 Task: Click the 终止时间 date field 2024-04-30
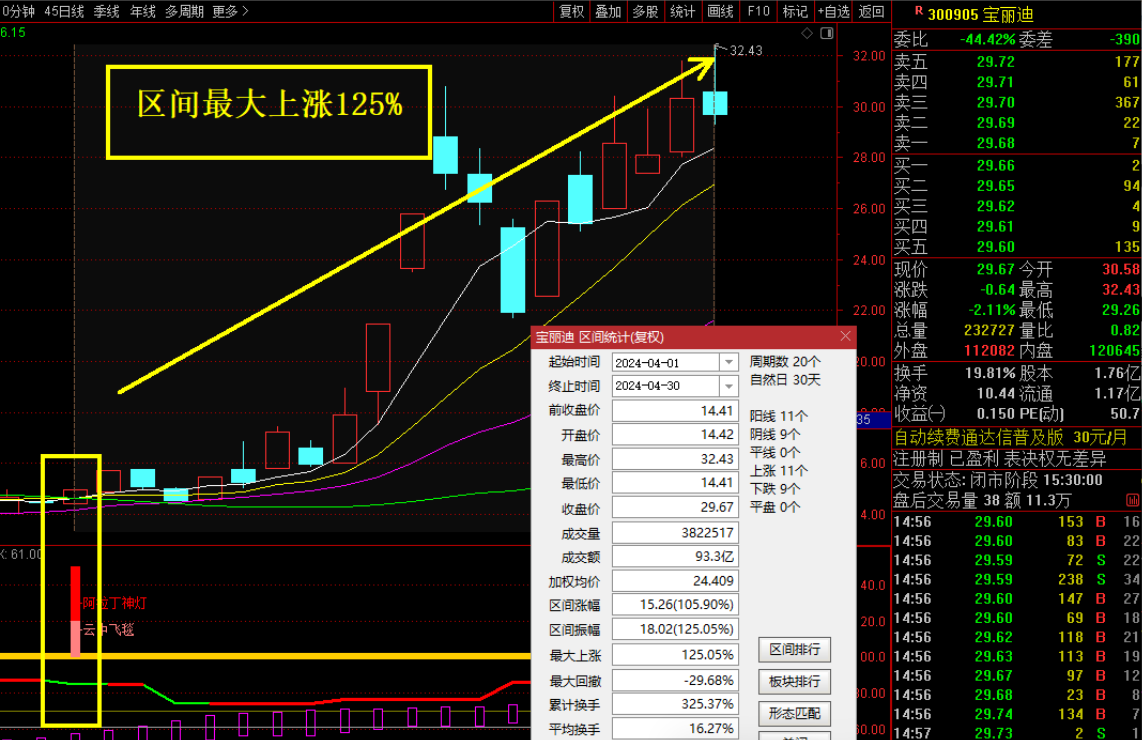pos(666,386)
